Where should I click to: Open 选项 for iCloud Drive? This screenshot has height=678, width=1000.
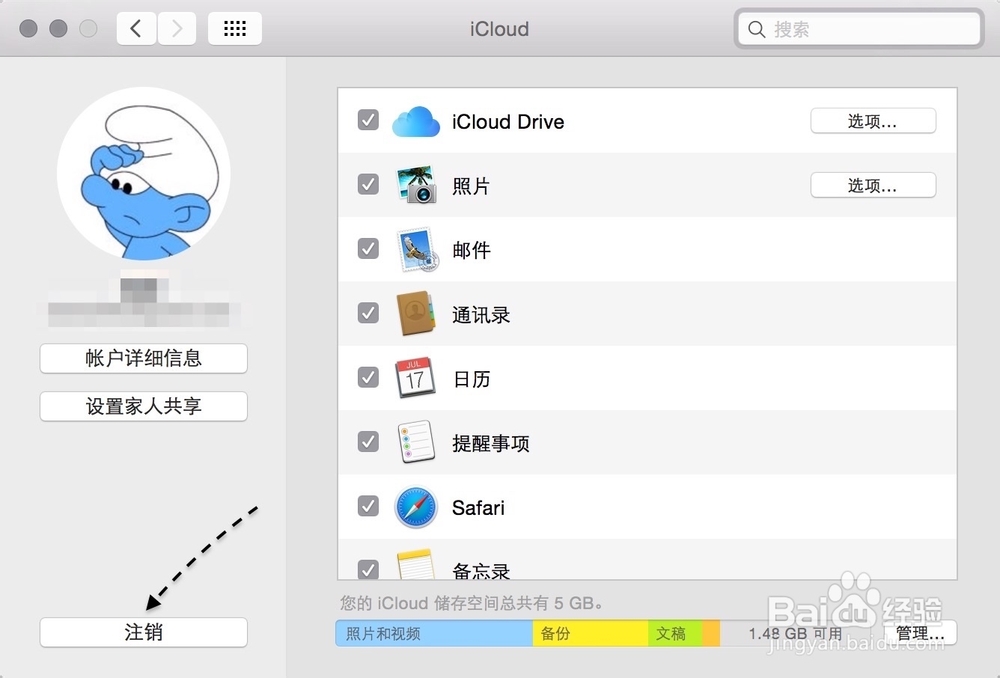click(x=873, y=121)
